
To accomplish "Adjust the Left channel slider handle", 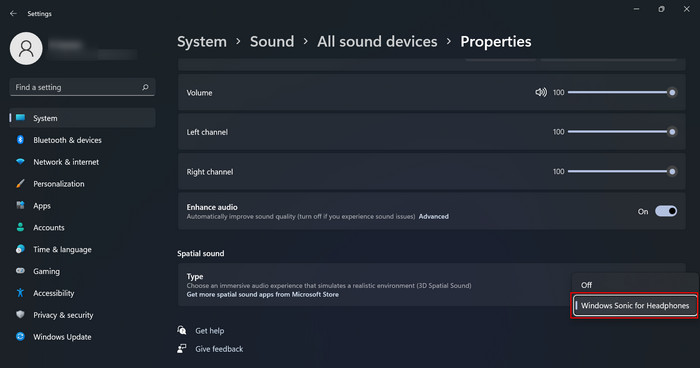I will coord(672,132).
